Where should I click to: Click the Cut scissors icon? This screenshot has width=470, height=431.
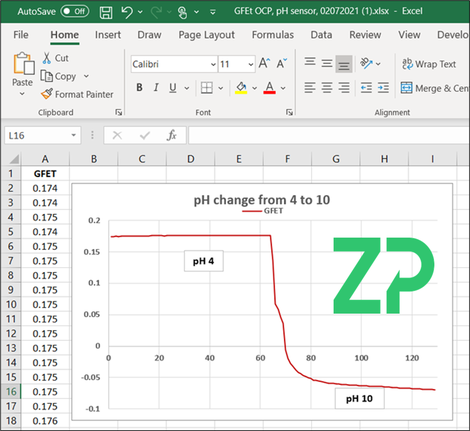click(x=47, y=58)
